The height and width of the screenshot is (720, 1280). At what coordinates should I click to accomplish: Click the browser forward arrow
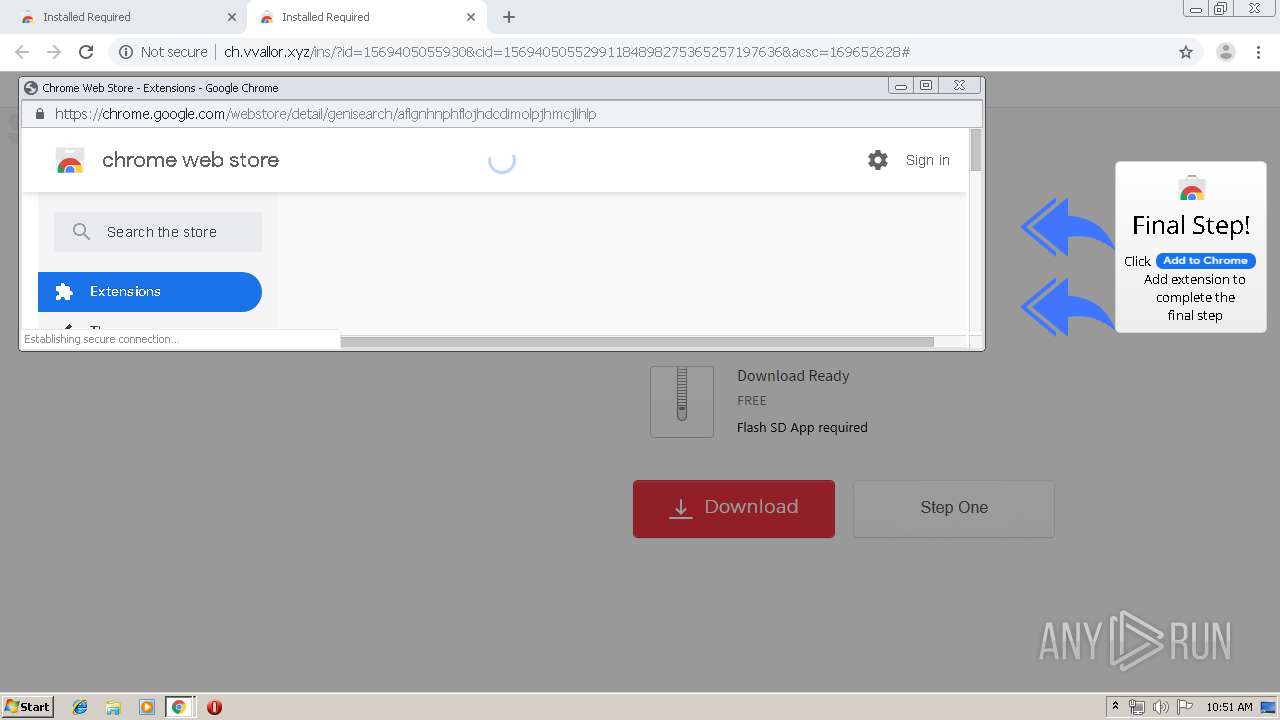tap(54, 52)
